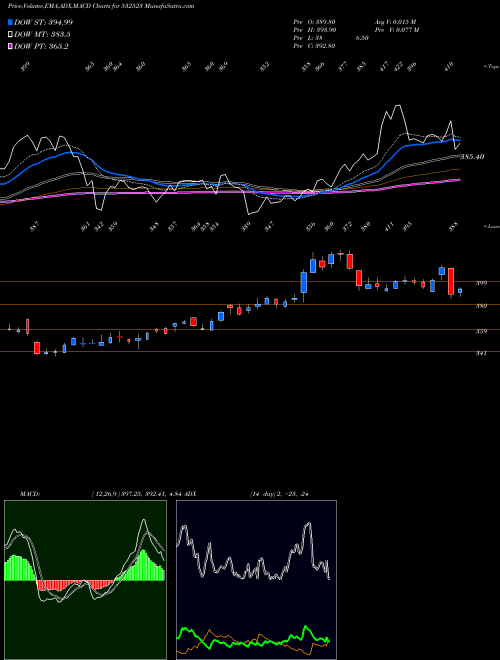The height and width of the screenshot is (660, 500).
Task: Click the 377 label above the chart
Action: point(343,66)
